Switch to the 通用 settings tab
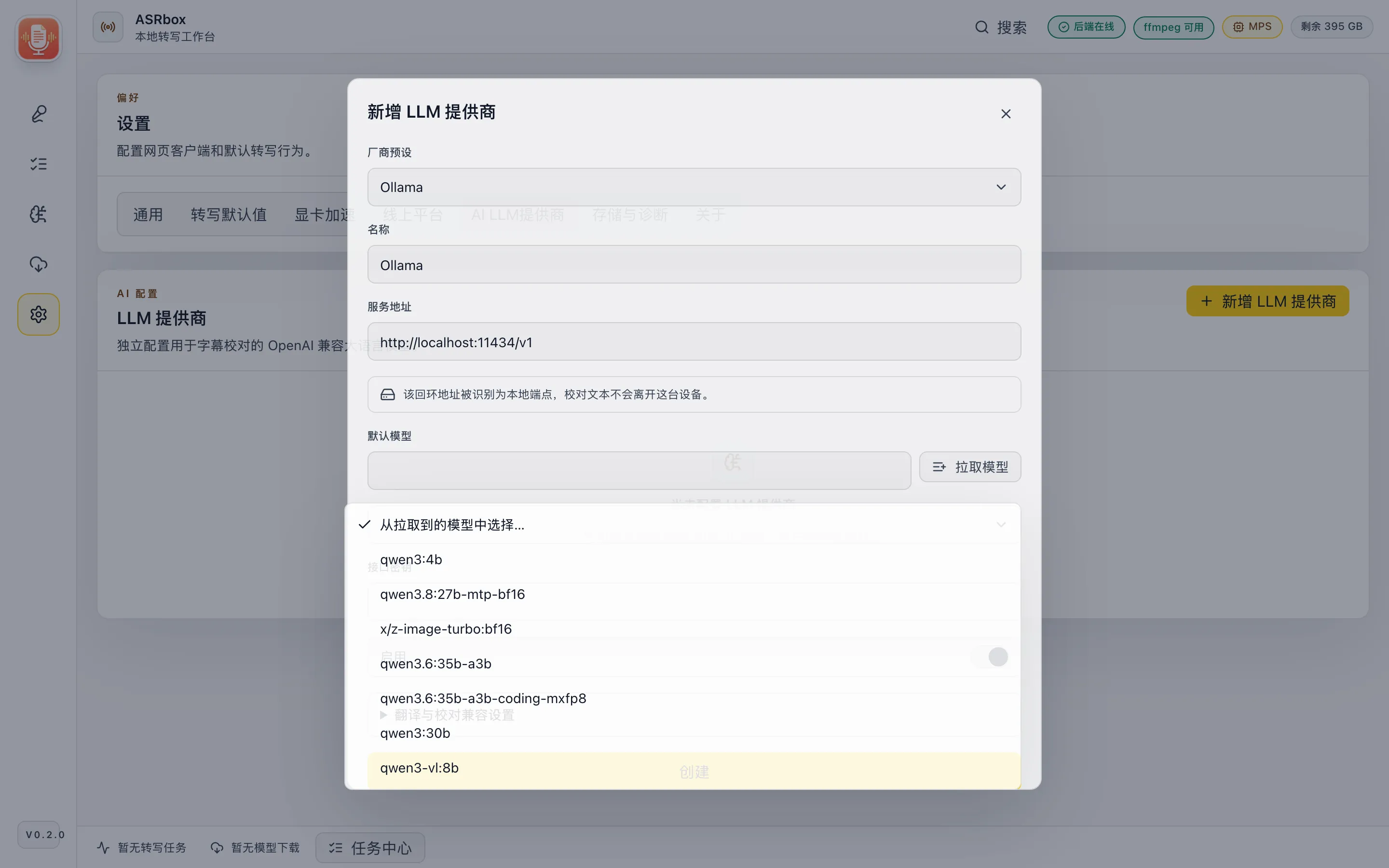 coord(148,215)
